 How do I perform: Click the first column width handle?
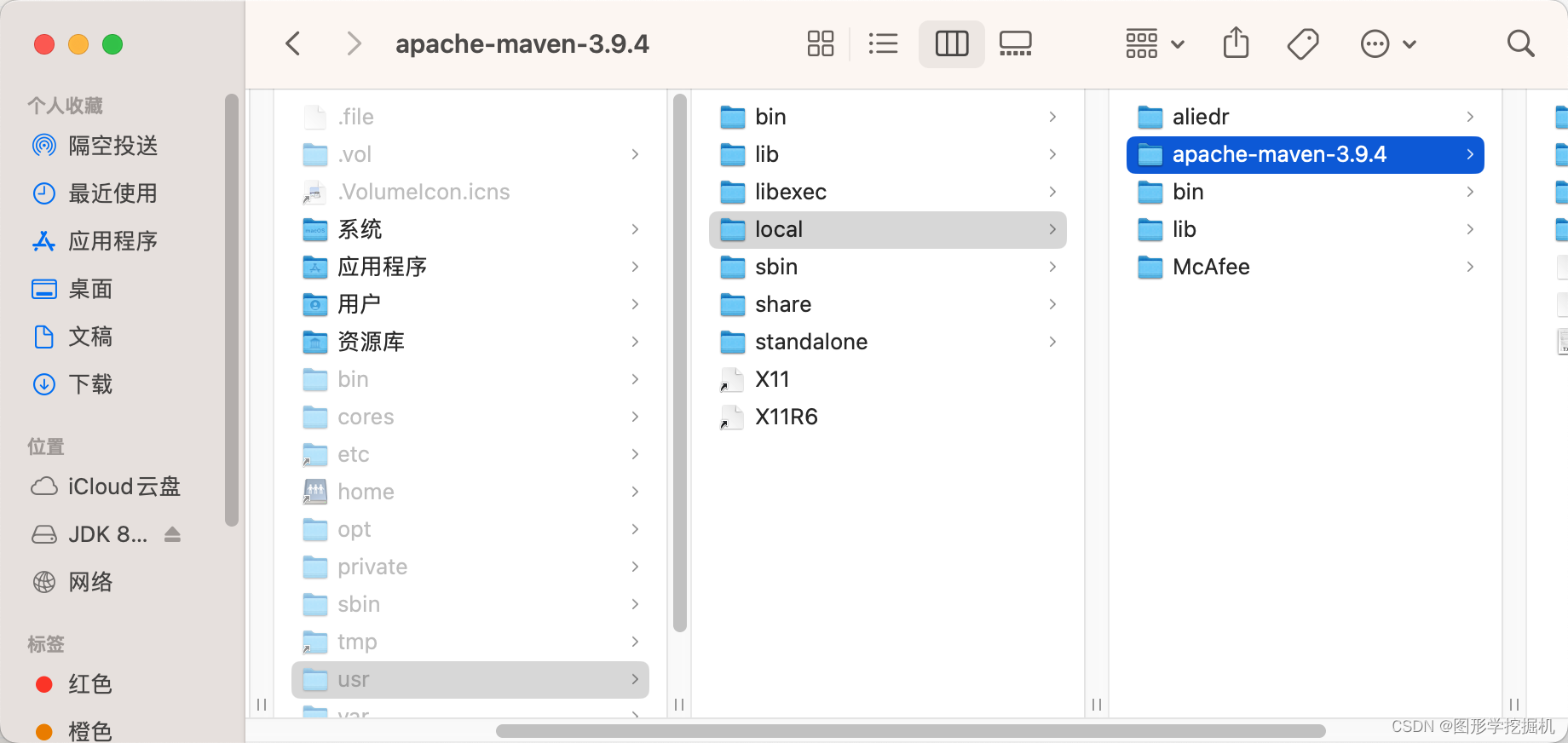pos(262,705)
